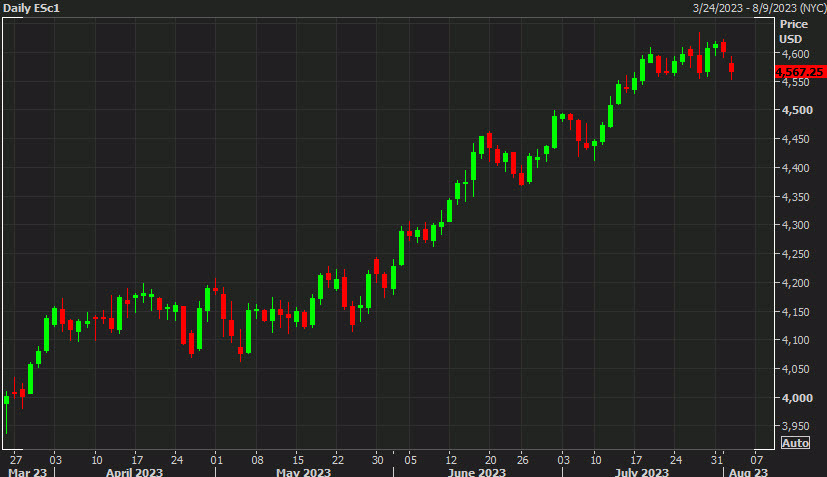Click the 22 date tick in May
The width and height of the screenshot is (827, 477).
point(338,460)
